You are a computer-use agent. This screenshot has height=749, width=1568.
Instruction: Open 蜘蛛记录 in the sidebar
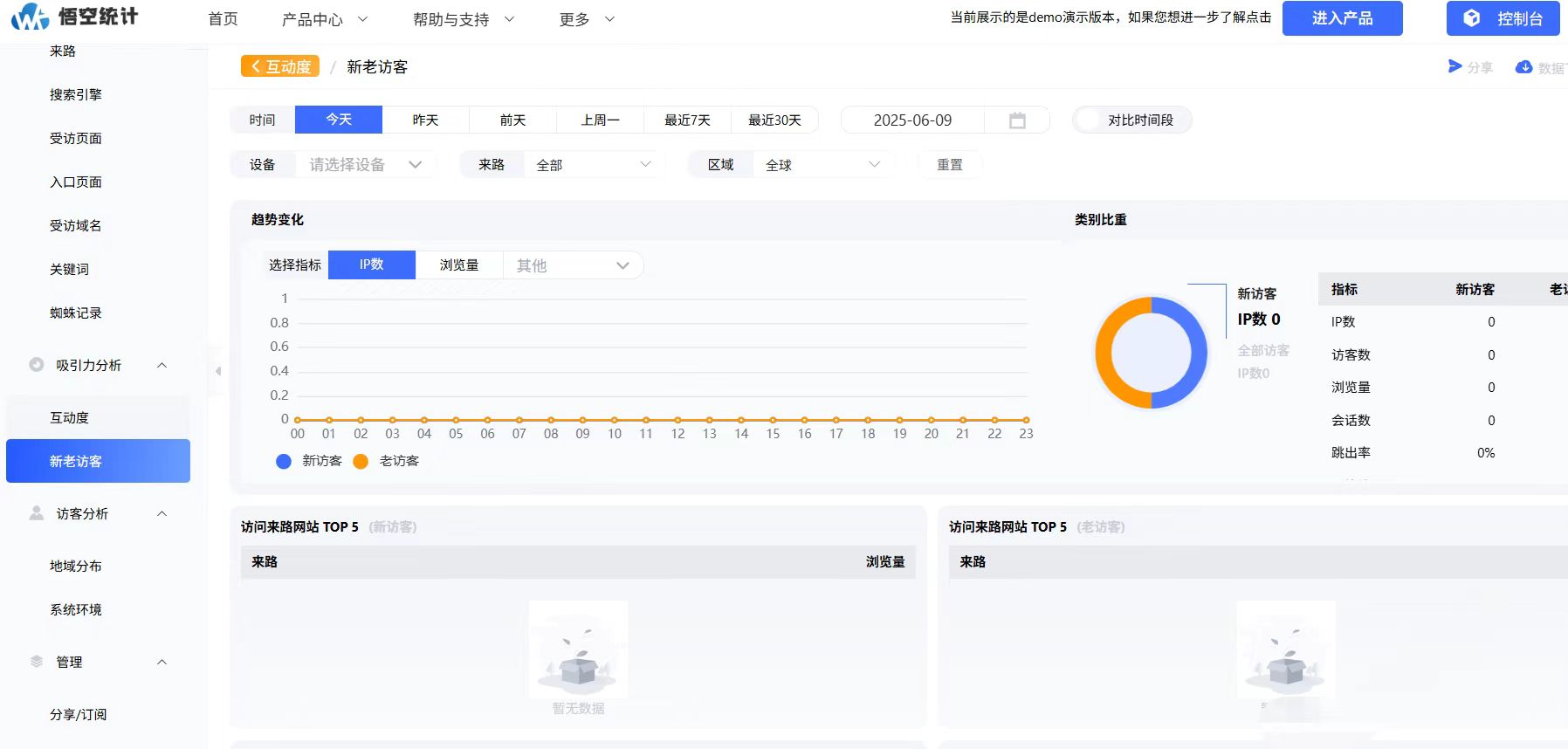pyautogui.click(x=76, y=313)
